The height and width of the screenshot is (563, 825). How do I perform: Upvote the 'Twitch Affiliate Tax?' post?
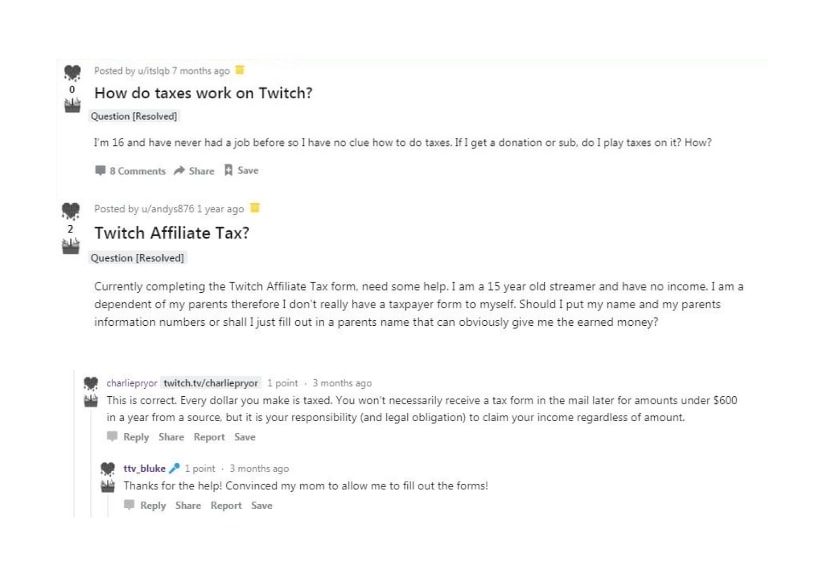pyautogui.click(x=70, y=211)
